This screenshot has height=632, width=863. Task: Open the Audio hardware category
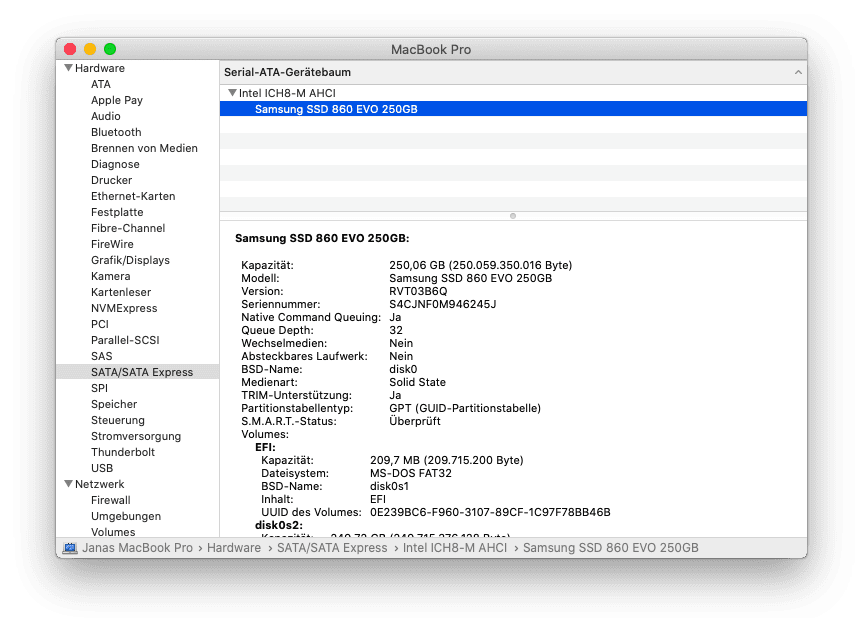pyautogui.click(x=106, y=116)
